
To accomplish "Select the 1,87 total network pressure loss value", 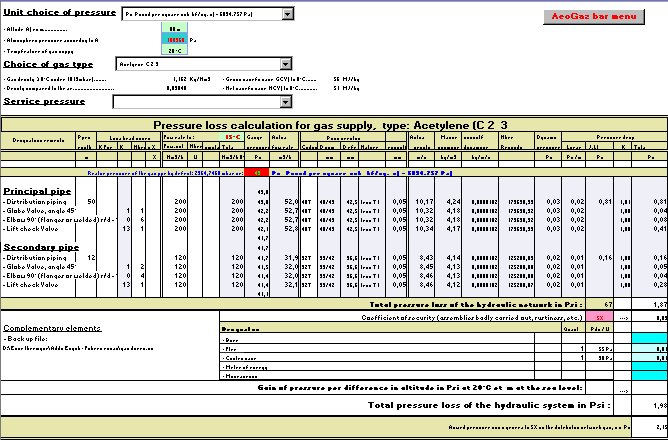I will 650,304.
